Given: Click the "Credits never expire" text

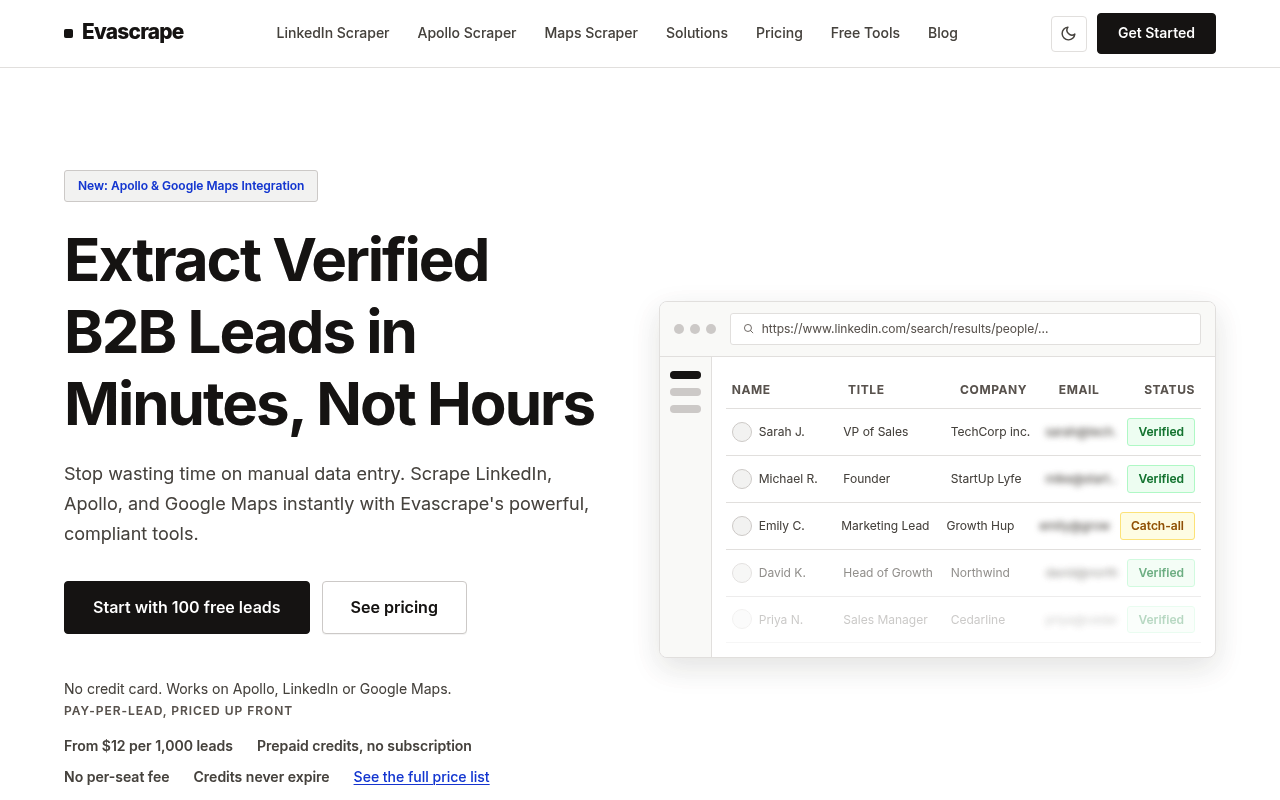Looking at the screenshot, I should [261, 777].
